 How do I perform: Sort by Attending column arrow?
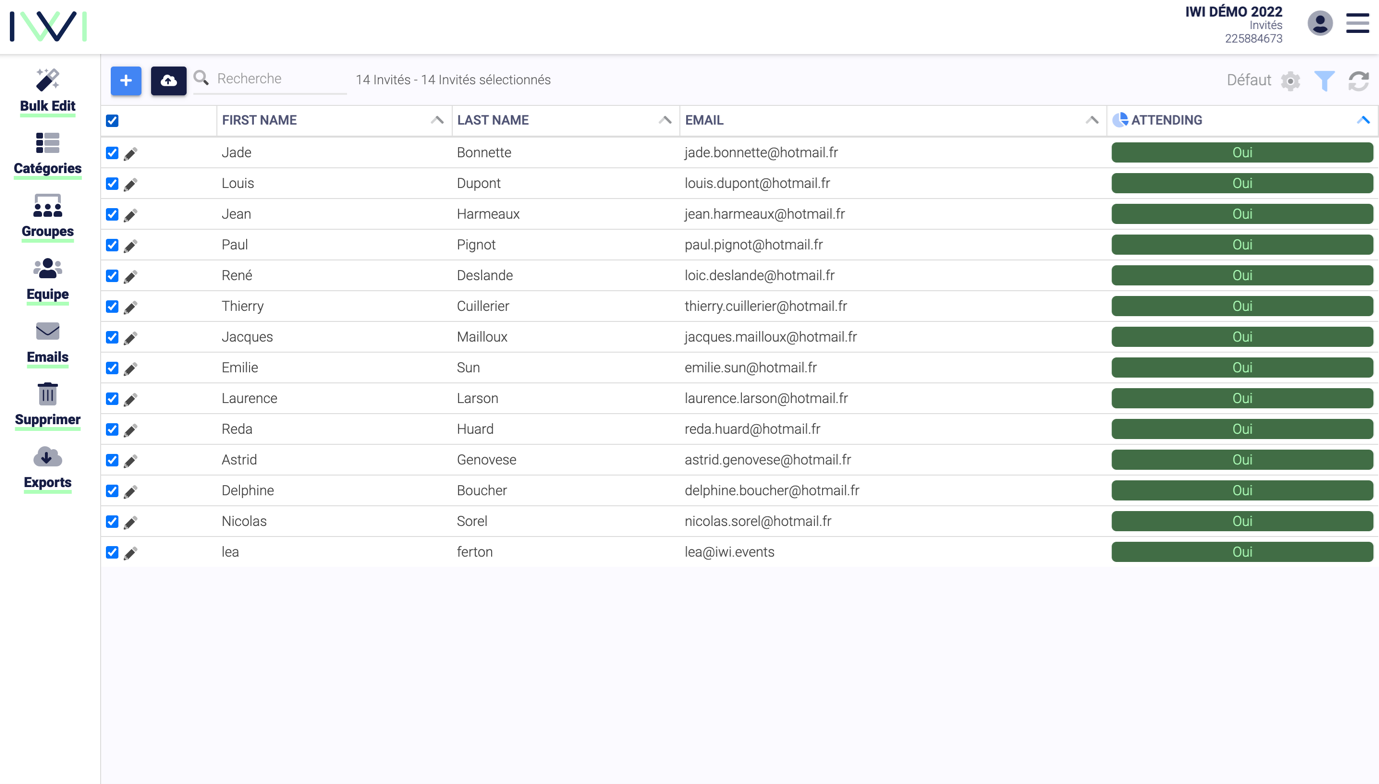(1363, 120)
